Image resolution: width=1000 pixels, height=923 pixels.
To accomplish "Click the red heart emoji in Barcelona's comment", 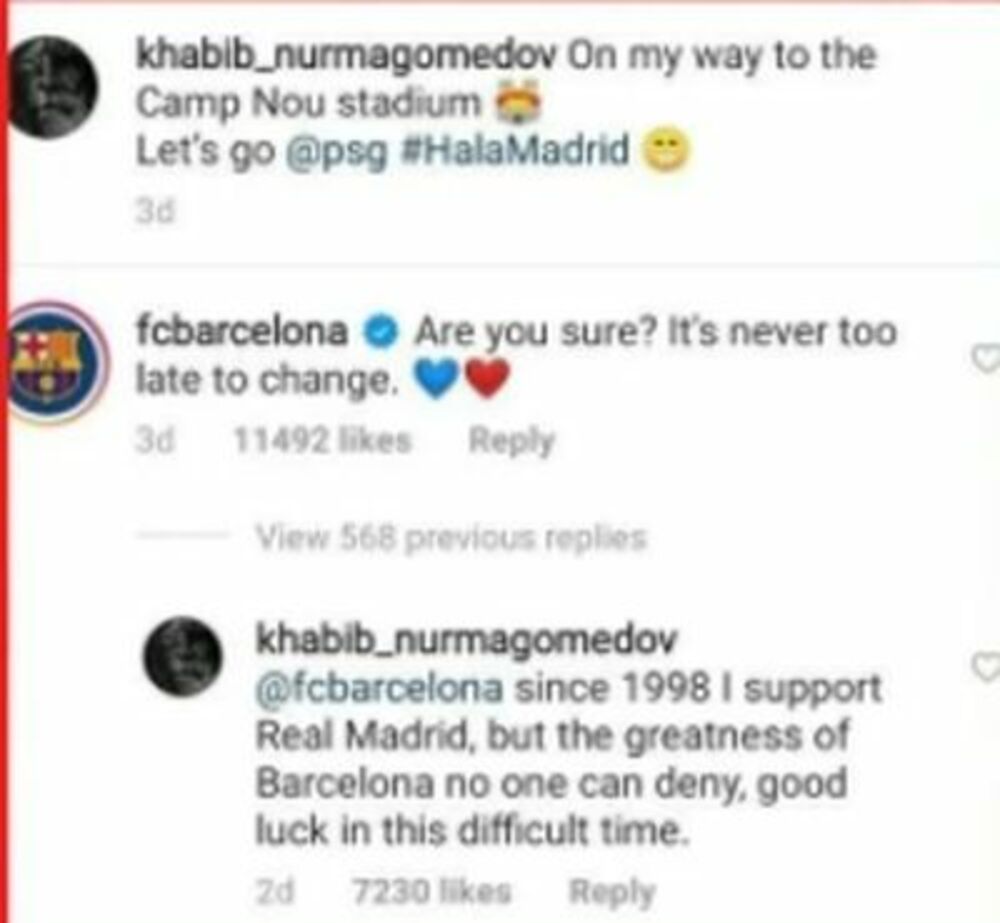I will [488, 378].
